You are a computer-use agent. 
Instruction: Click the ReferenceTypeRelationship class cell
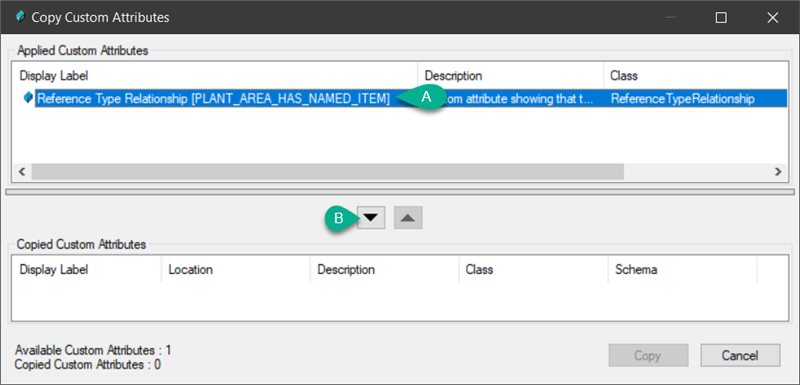(x=682, y=99)
